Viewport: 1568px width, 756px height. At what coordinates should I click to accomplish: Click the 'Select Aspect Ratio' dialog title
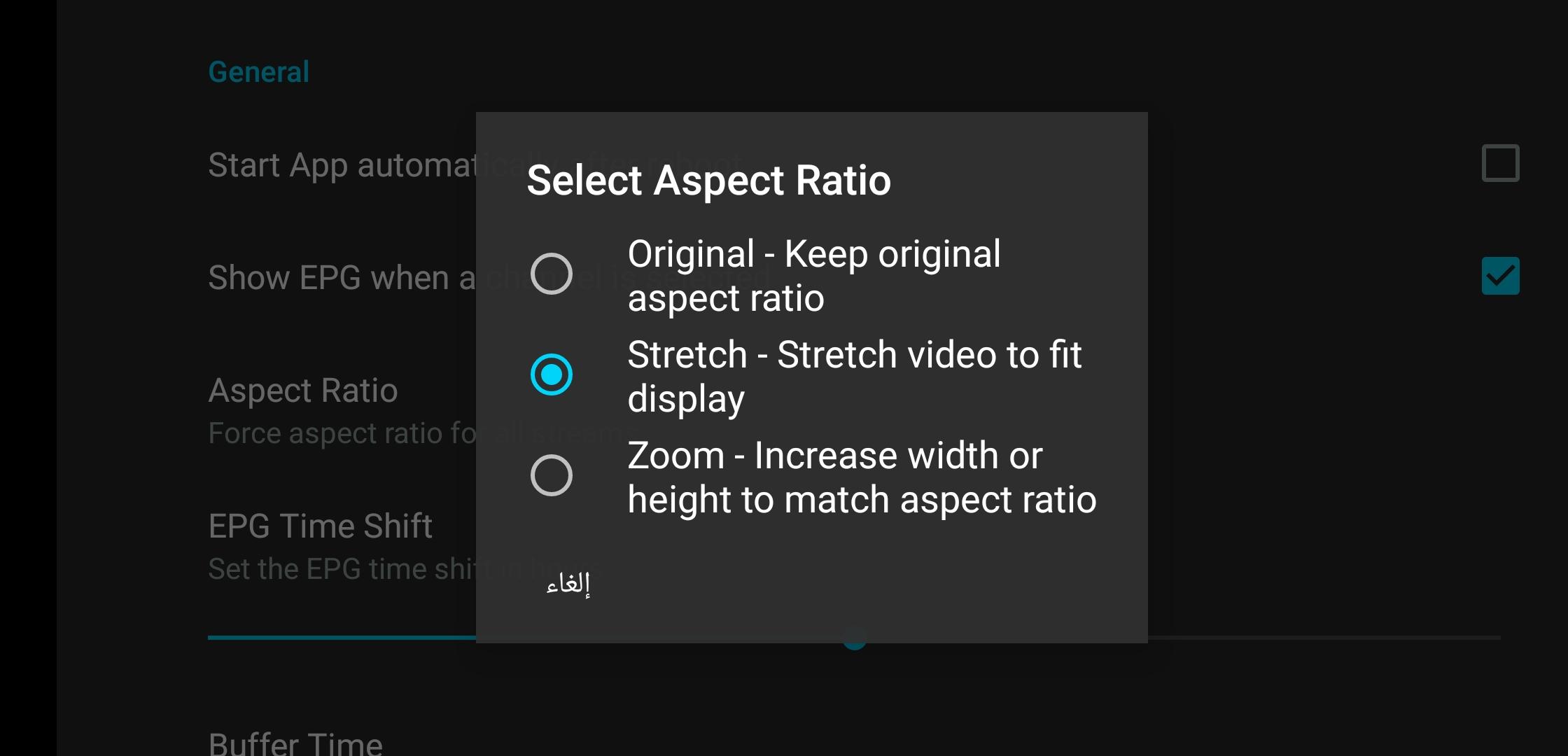point(708,181)
